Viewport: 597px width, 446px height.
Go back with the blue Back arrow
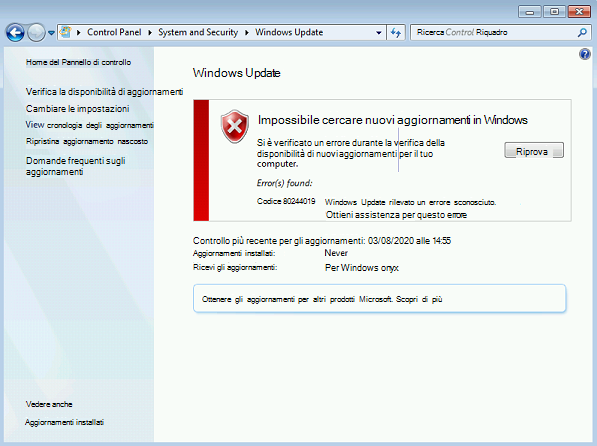[15, 33]
